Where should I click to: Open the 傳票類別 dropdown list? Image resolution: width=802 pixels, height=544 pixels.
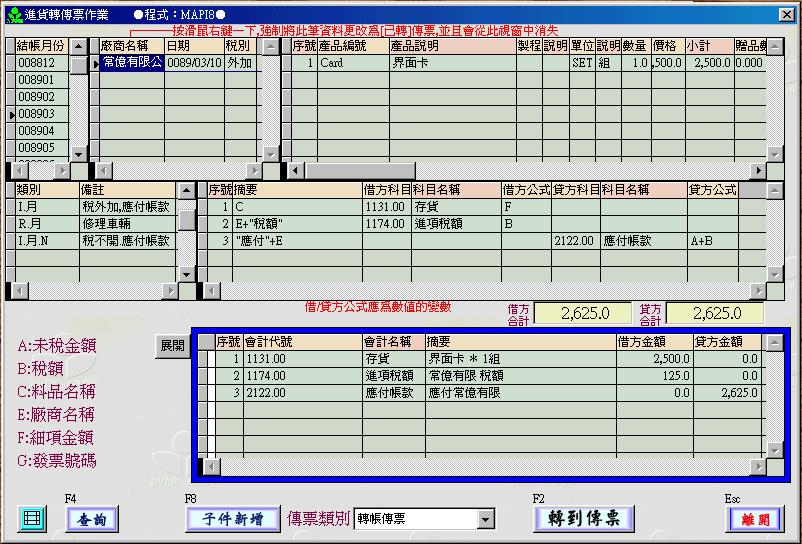486,519
